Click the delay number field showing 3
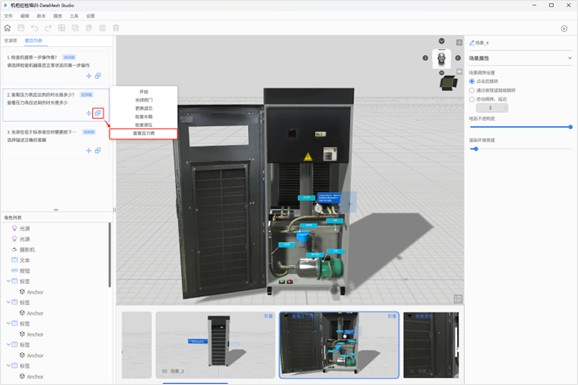The width and height of the screenshot is (578, 385). [x=492, y=108]
